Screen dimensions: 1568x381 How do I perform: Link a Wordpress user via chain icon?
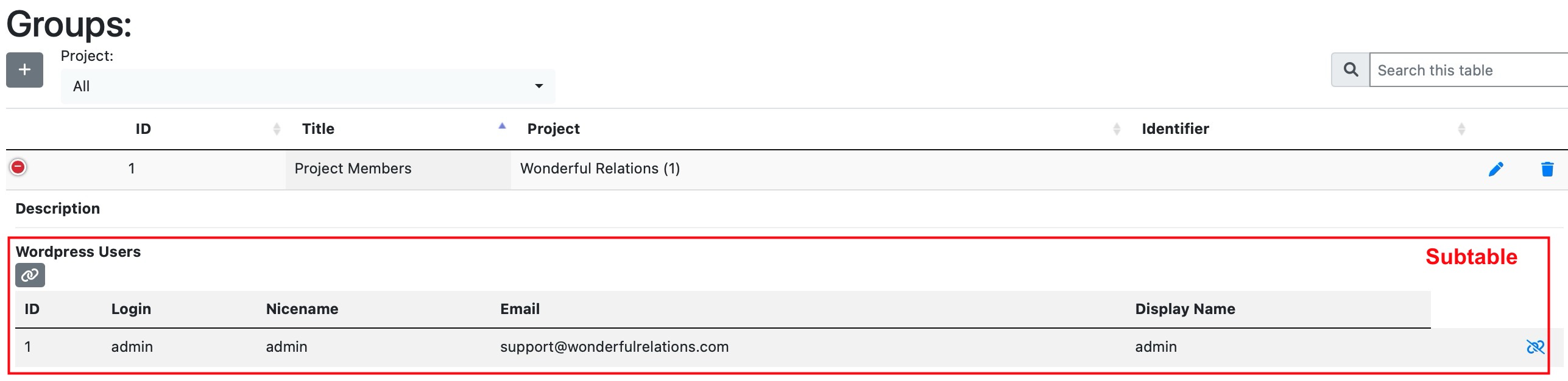pyautogui.click(x=30, y=275)
